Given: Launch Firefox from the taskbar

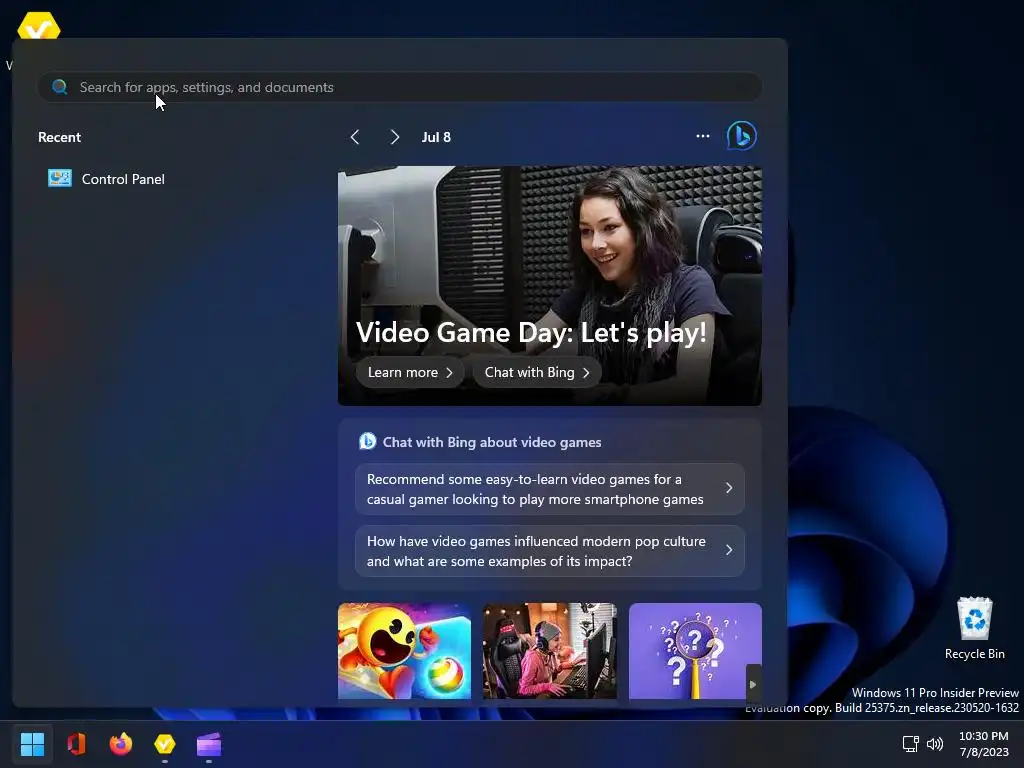Looking at the screenshot, I should coord(121,744).
